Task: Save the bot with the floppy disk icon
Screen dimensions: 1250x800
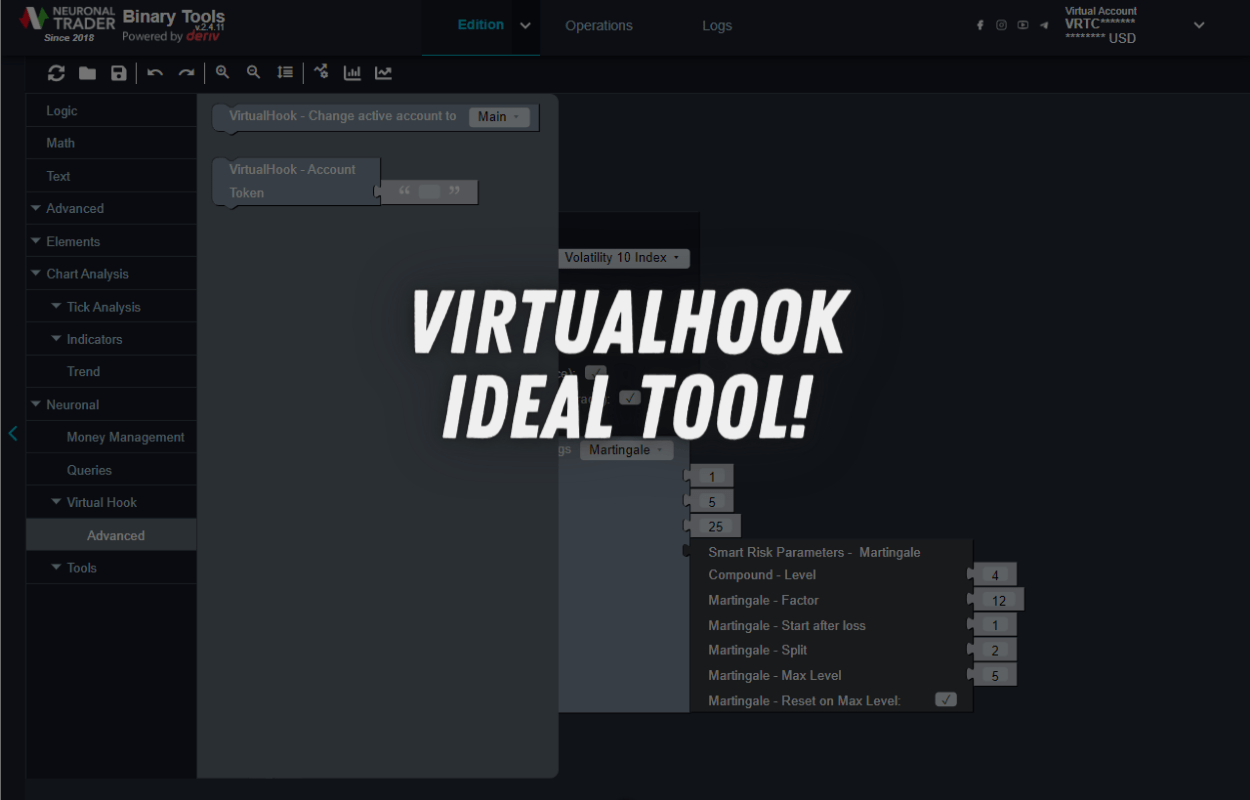Action: point(119,73)
